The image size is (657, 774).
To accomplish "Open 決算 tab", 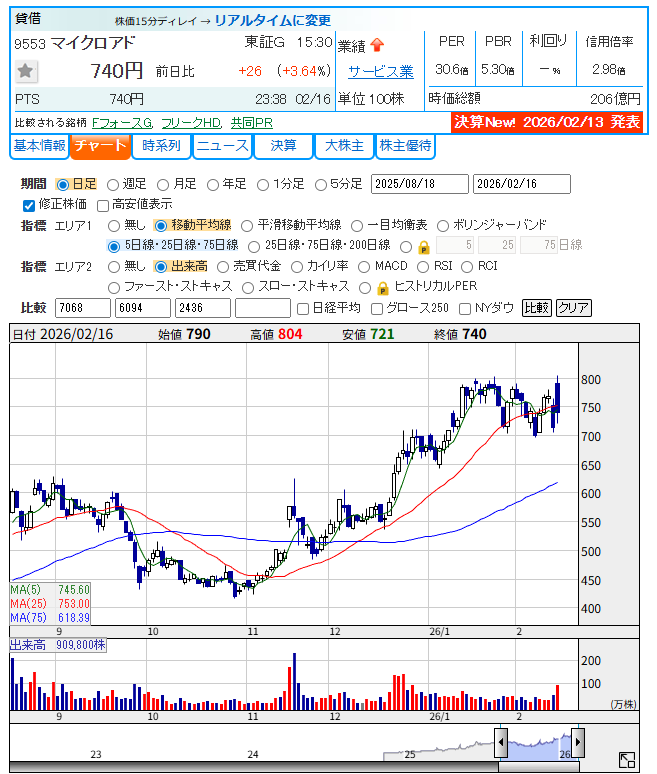I will point(283,146).
